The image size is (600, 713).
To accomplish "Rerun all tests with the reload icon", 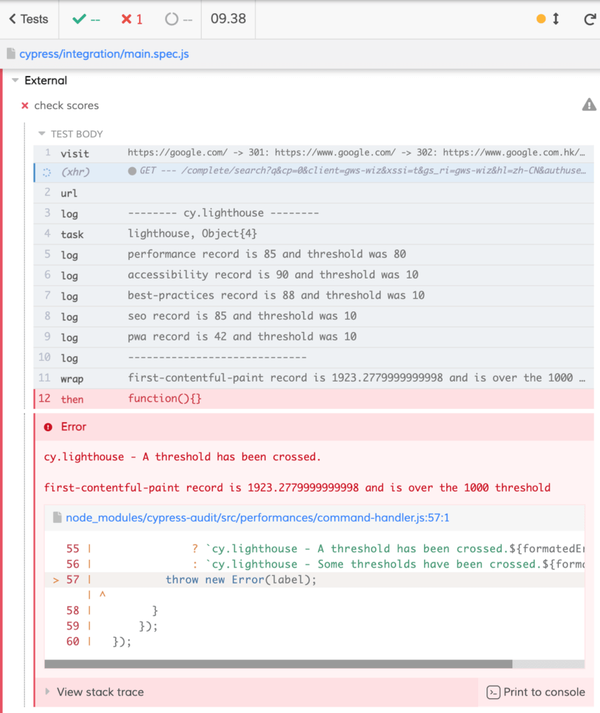I will [590, 19].
